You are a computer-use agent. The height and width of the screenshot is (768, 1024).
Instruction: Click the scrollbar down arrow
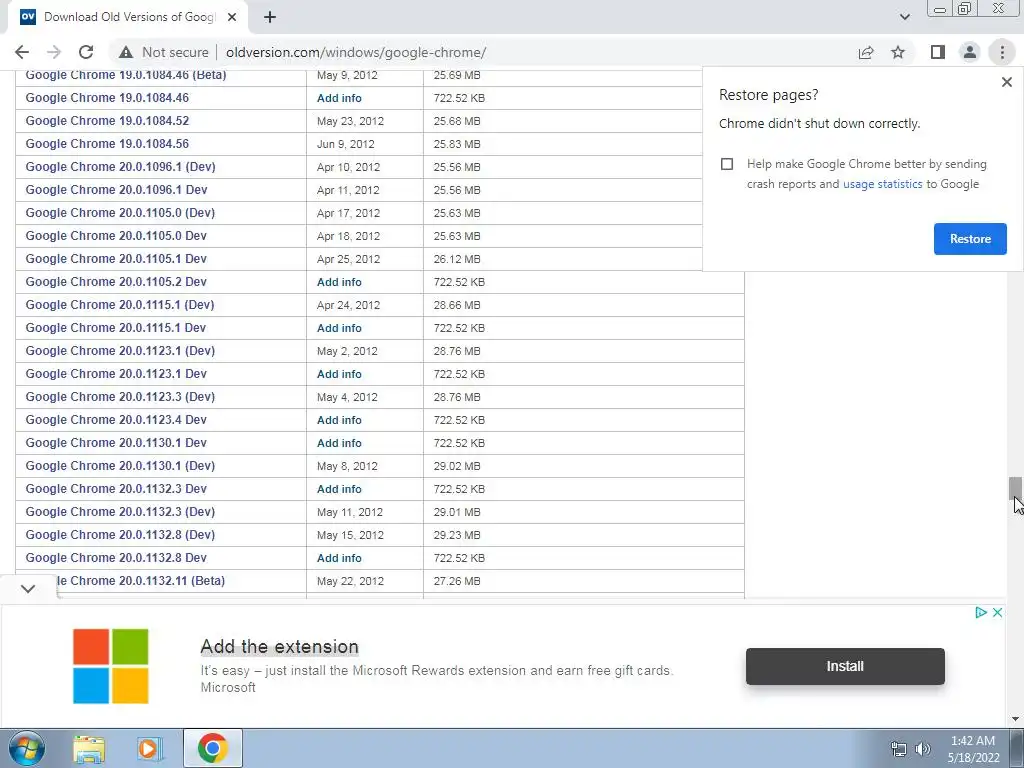(1015, 719)
